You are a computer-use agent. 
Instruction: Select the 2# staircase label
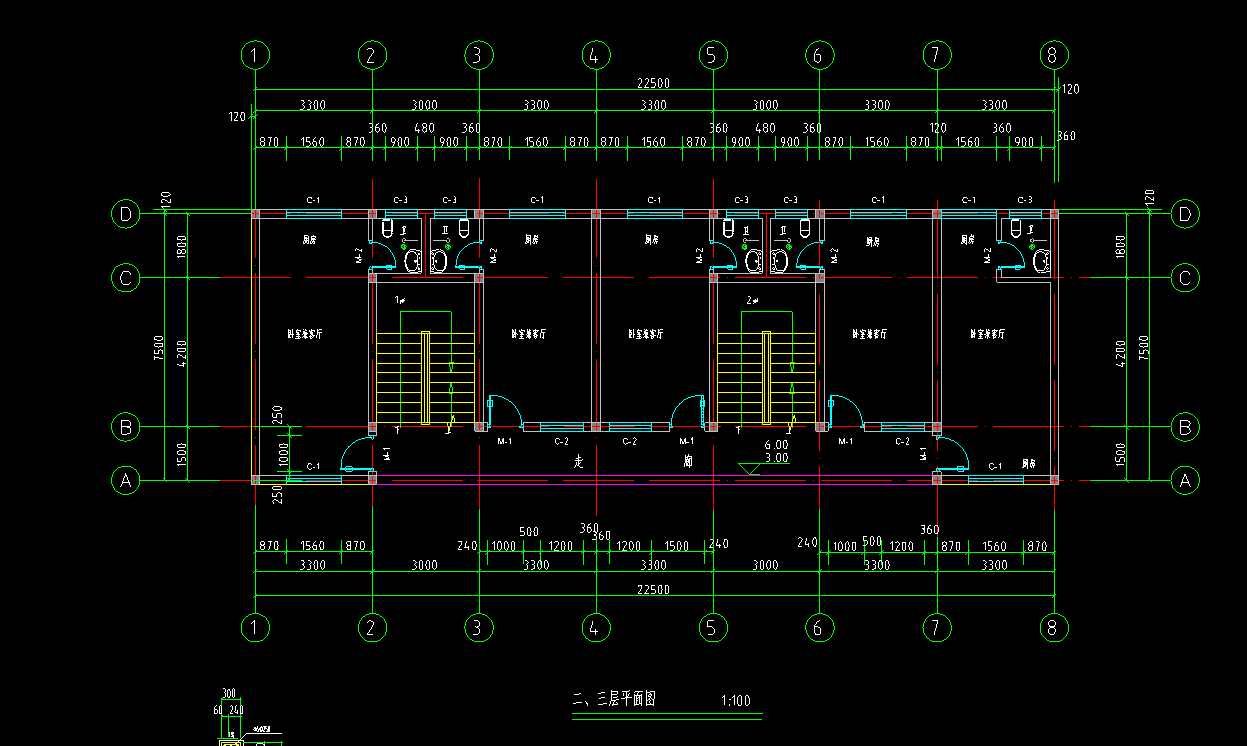click(753, 300)
